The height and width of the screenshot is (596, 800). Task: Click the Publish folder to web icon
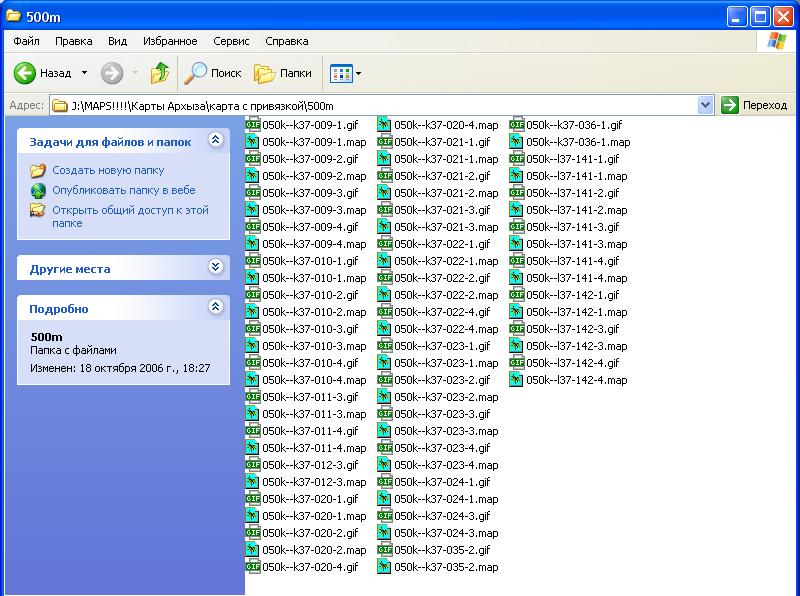pyautogui.click(x=38, y=190)
